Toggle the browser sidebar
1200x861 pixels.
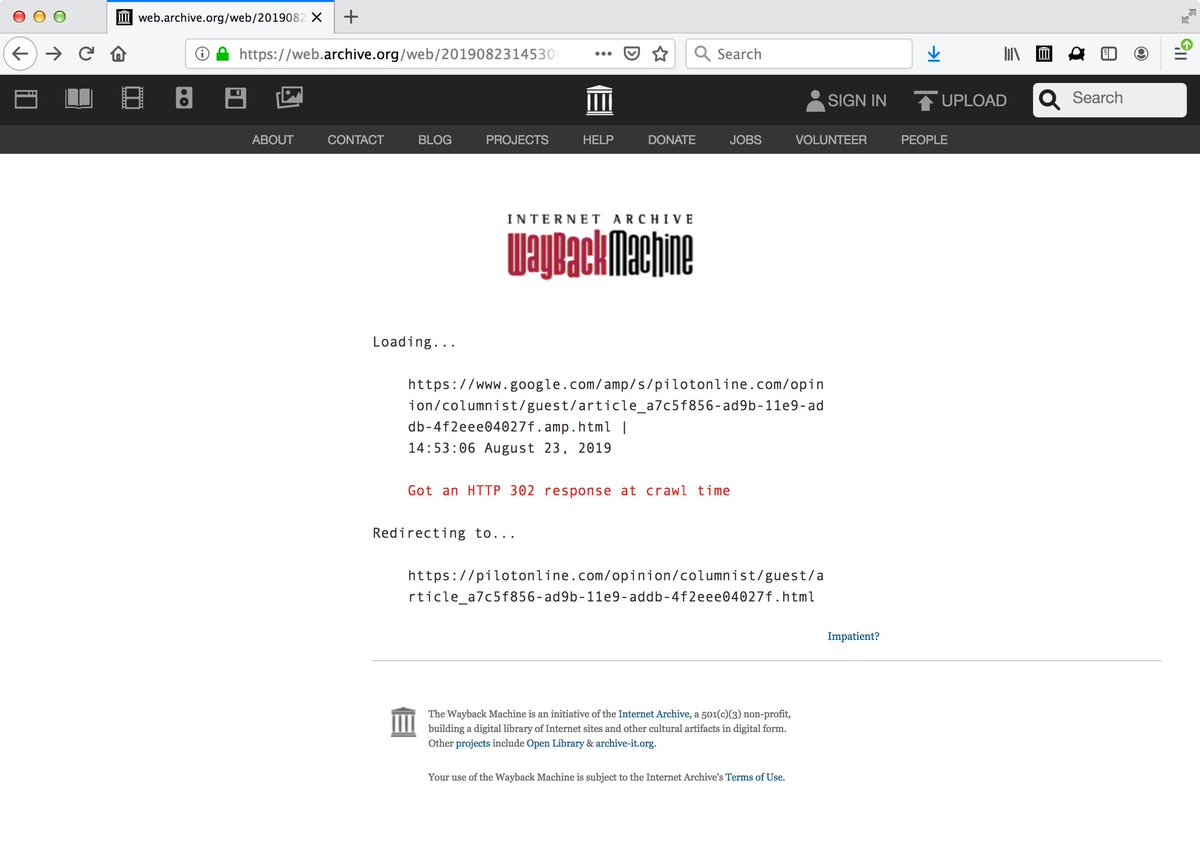pyautogui.click(x=1109, y=54)
